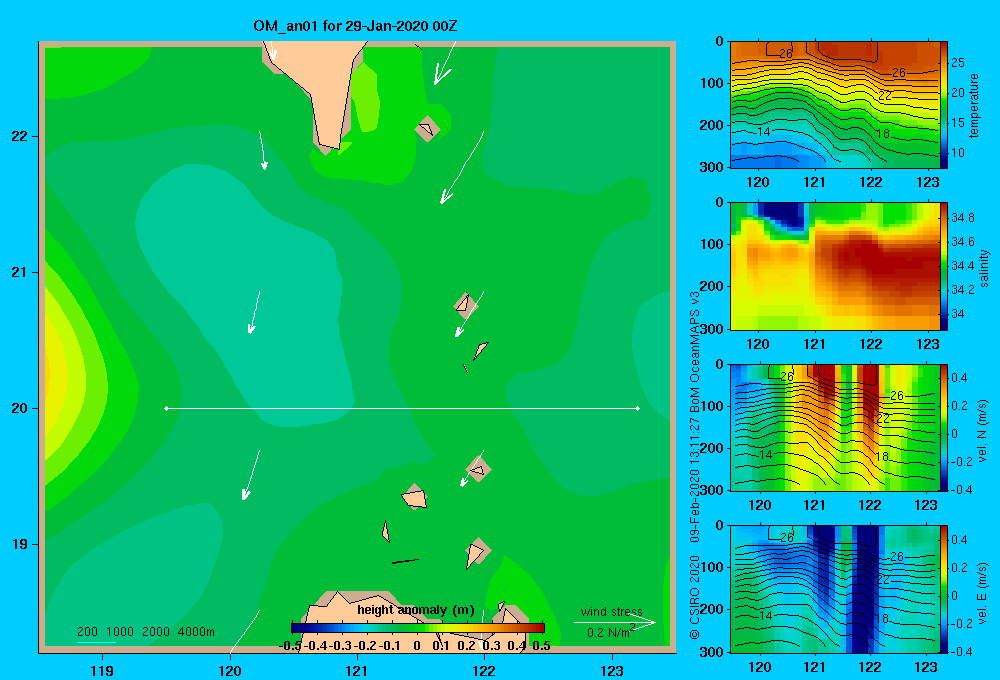Click the 'vel. E (m/s)' axis title
1000x680 pixels.
(x=983, y=593)
